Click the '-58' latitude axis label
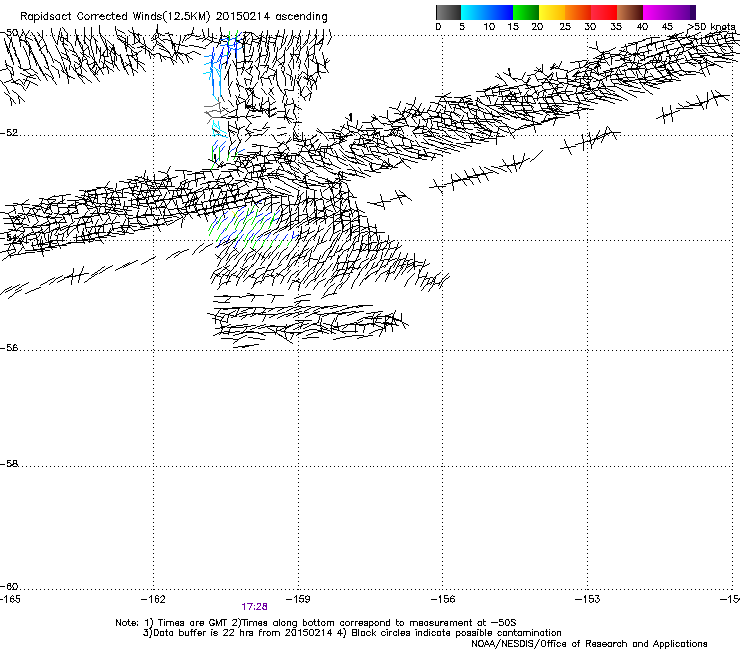This screenshot has height=650, width=740. (9, 464)
